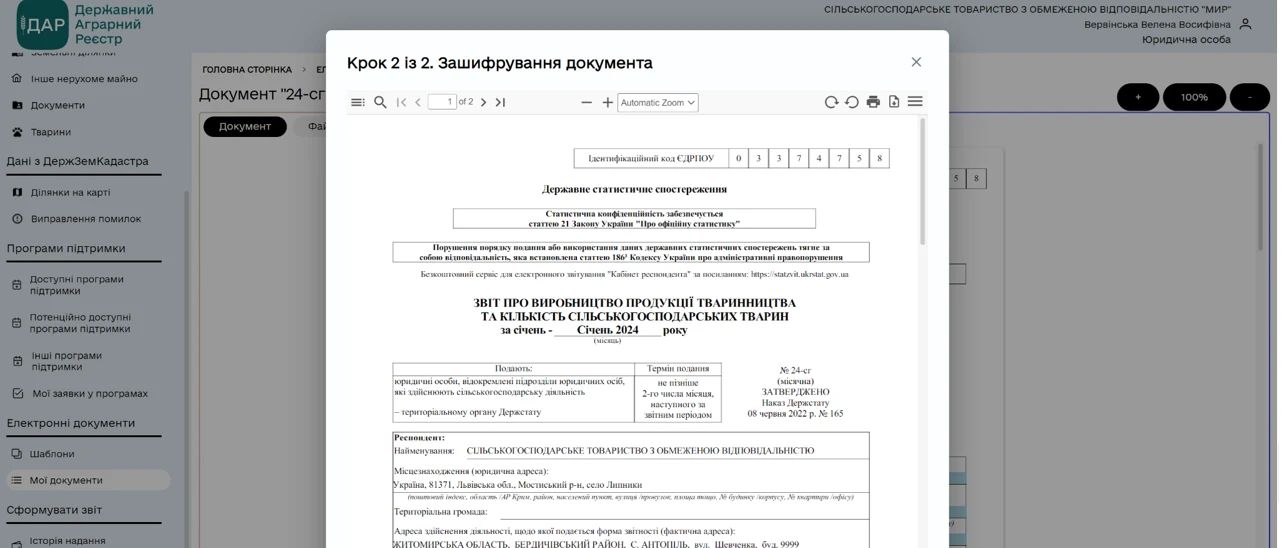
Task: Click the report title ЗВІТ ПРО ВИРОБНИЦТВО ПРОДУКЦІЇ ТВАРИННИЦТВА
Action: click(x=637, y=304)
